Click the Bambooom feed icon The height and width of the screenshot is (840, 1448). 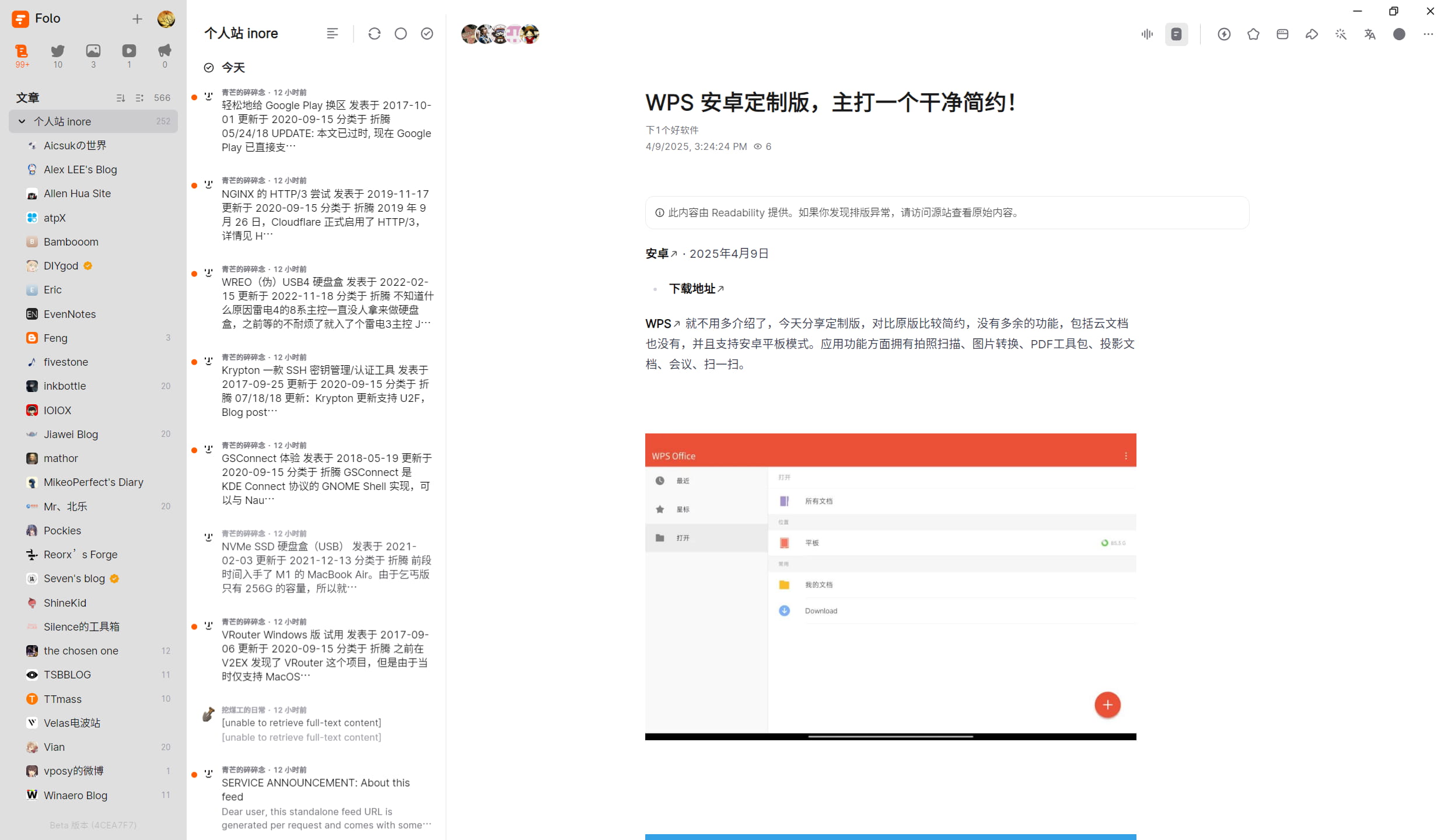[x=32, y=242]
